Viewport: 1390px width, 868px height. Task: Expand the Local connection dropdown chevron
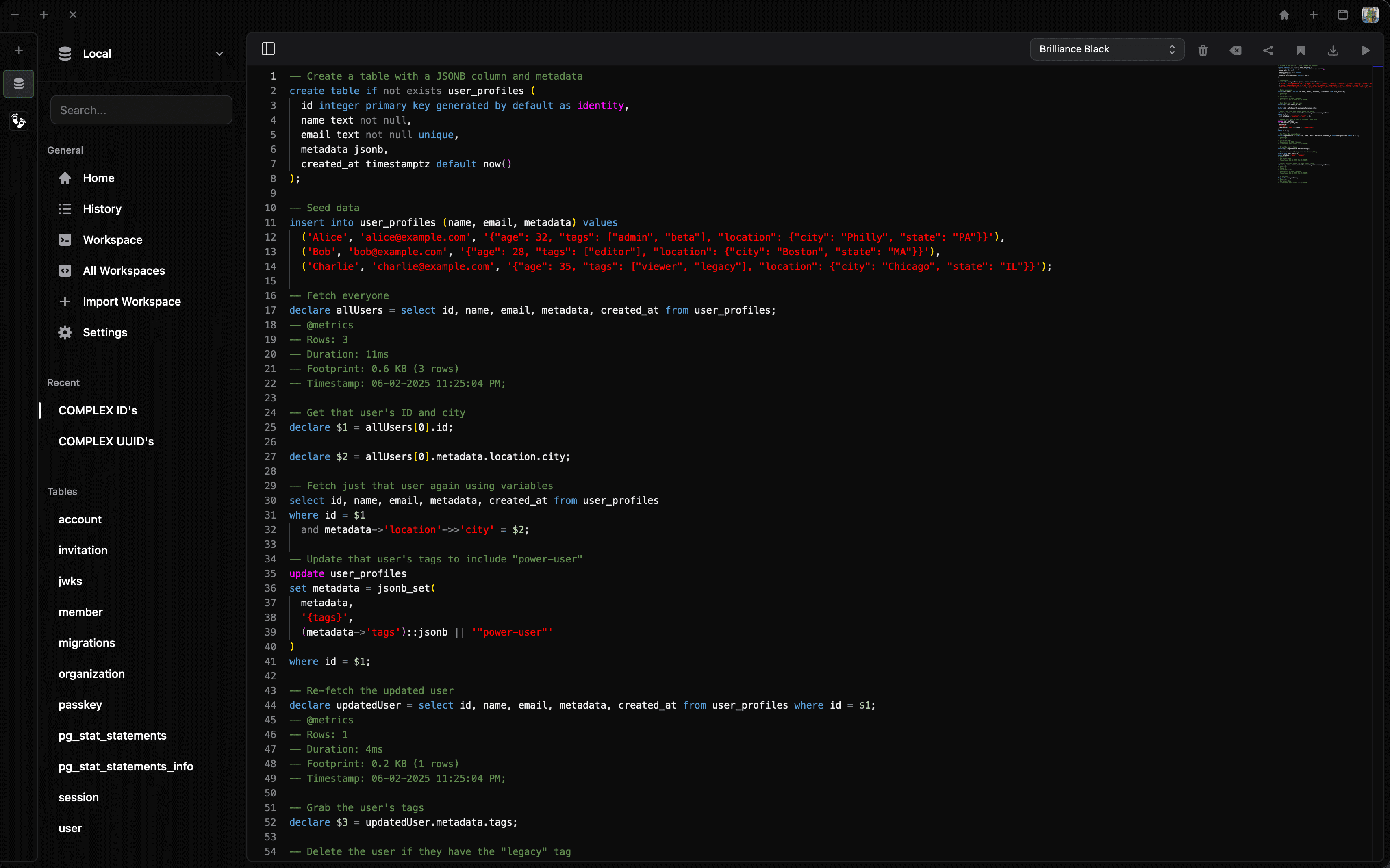(219, 54)
